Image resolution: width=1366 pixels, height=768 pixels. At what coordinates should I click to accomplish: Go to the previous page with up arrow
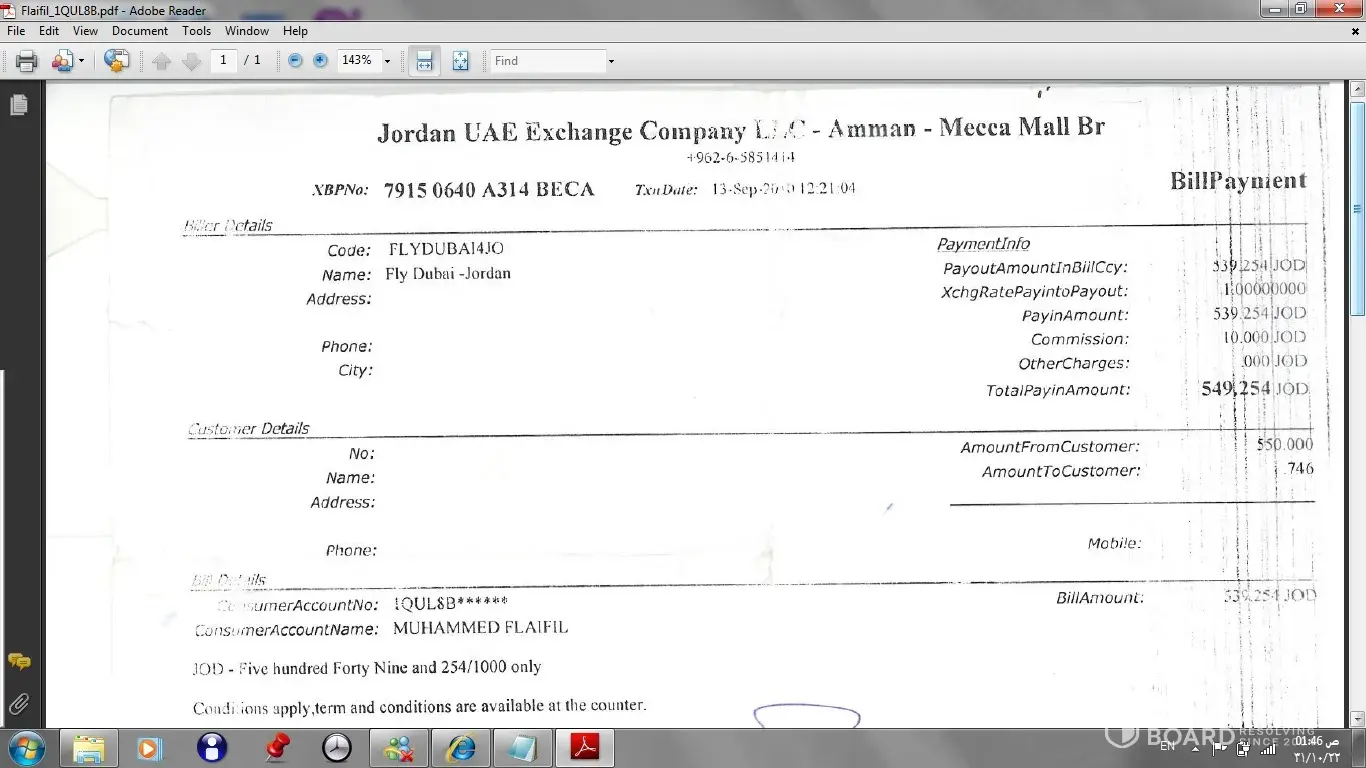[x=162, y=61]
